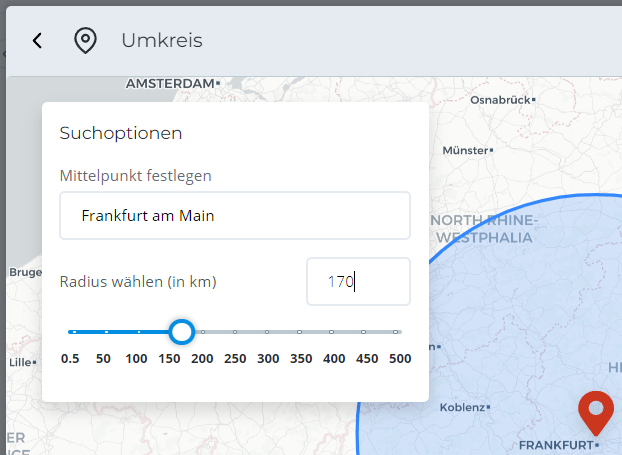Set radius slider to the 300 mark
The height and width of the screenshot is (455, 622).
pyautogui.click(x=267, y=332)
